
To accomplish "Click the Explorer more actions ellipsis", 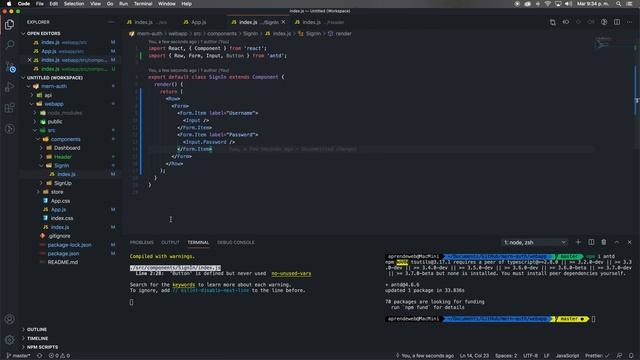I will click(x=111, y=22).
